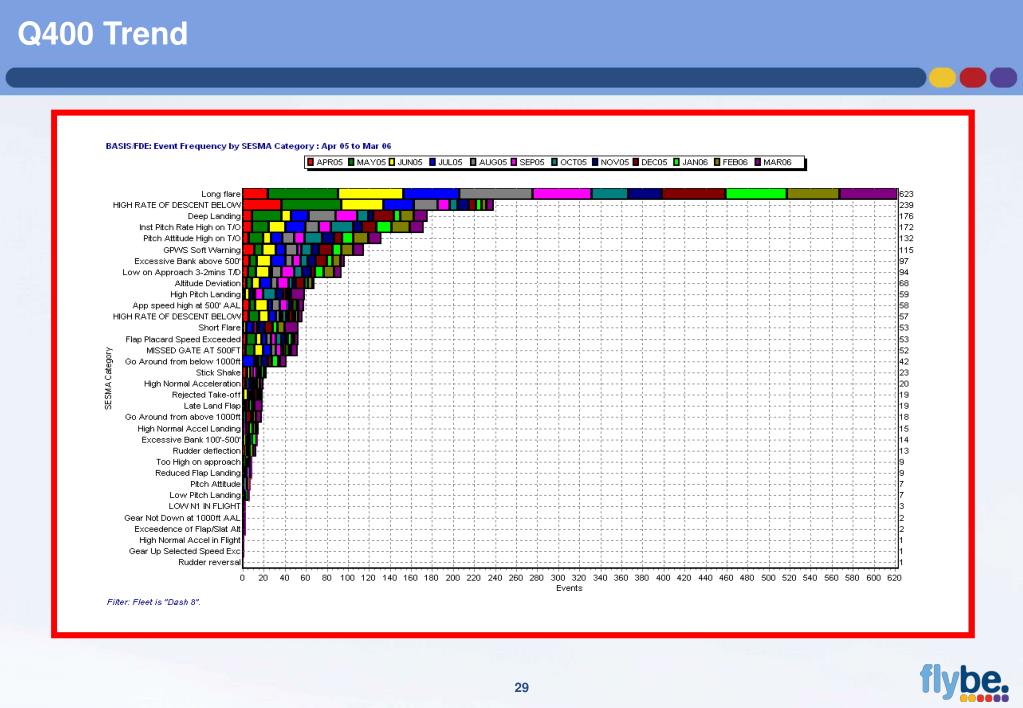The height and width of the screenshot is (708, 1023).
Task: Click the 'Stick Shake' label
Action: [x=218, y=373]
